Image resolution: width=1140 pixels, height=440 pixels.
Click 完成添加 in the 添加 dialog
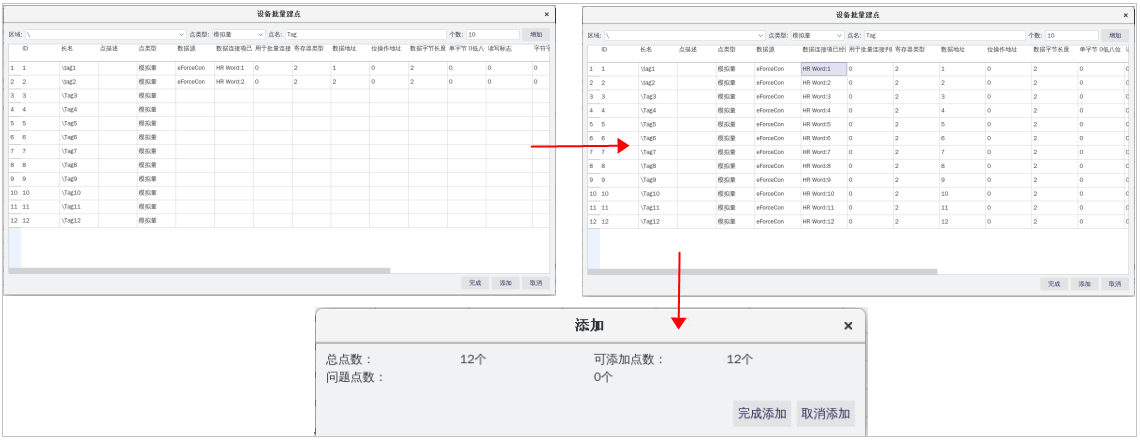click(762, 414)
